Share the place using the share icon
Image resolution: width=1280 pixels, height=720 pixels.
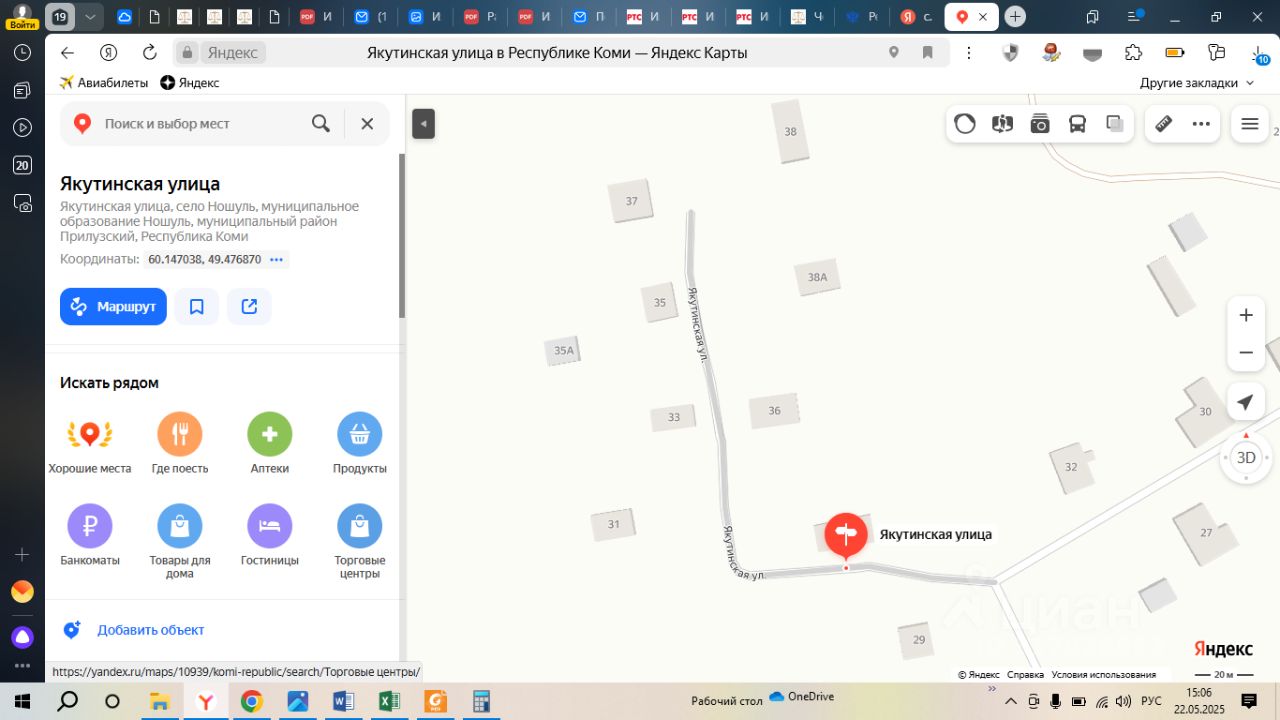[249, 306]
